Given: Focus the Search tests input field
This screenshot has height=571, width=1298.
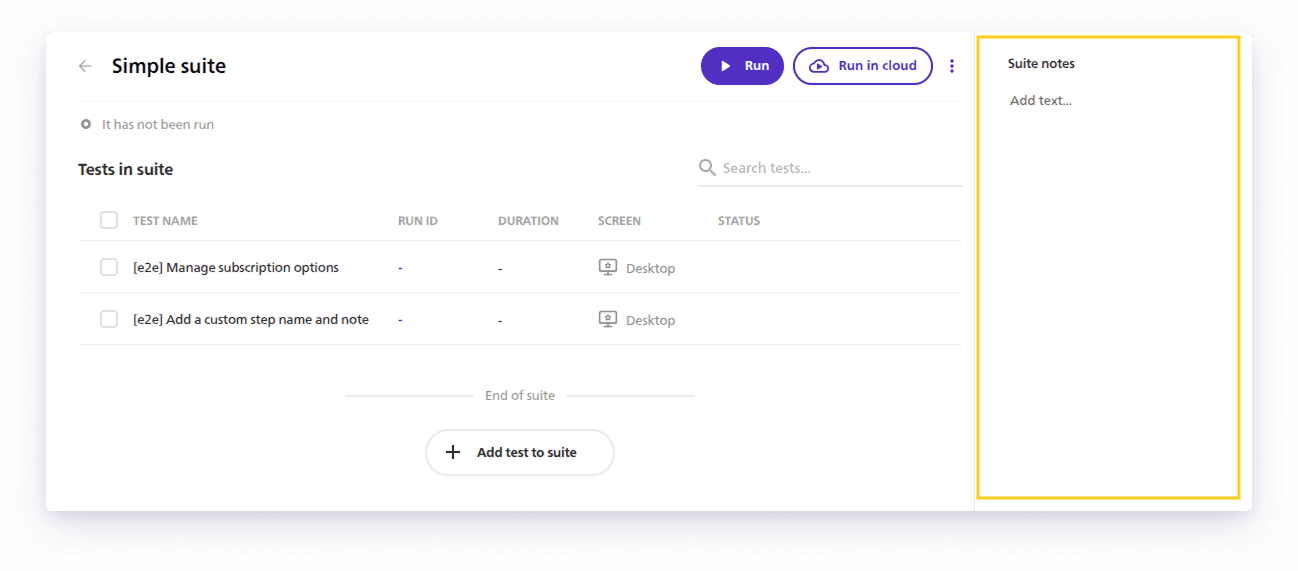Looking at the screenshot, I should pos(838,168).
